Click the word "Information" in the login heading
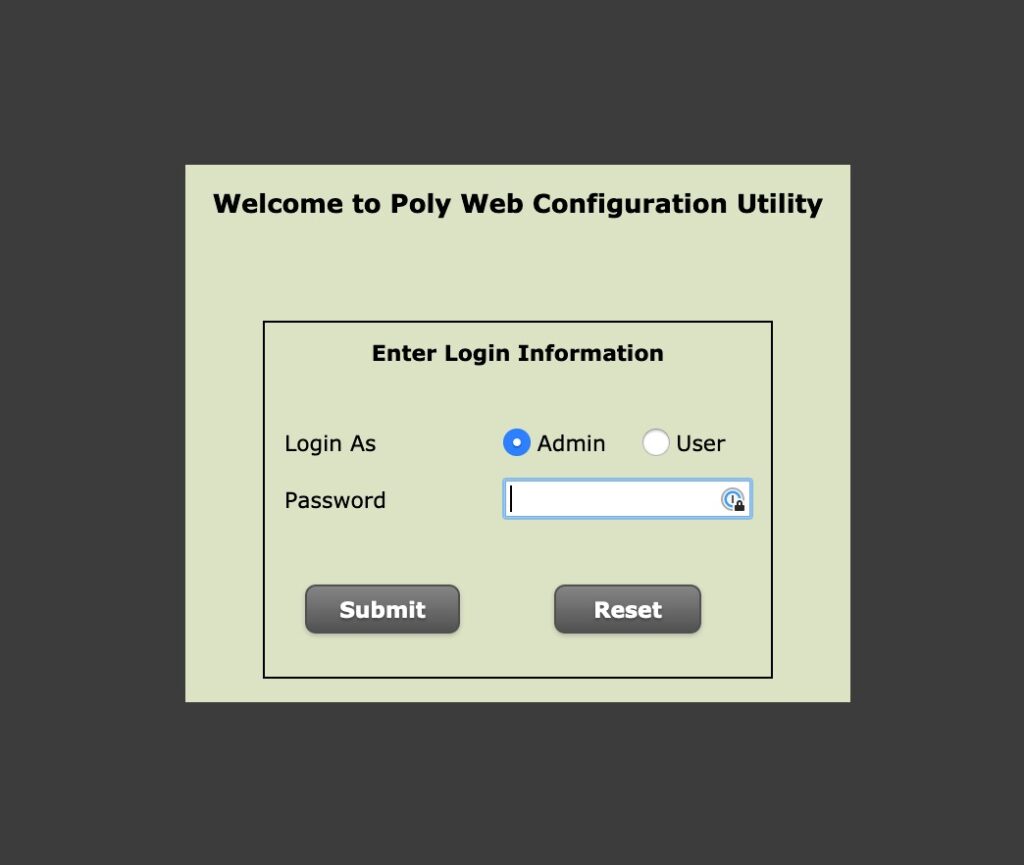1024x865 pixels. tap(590, 353)
